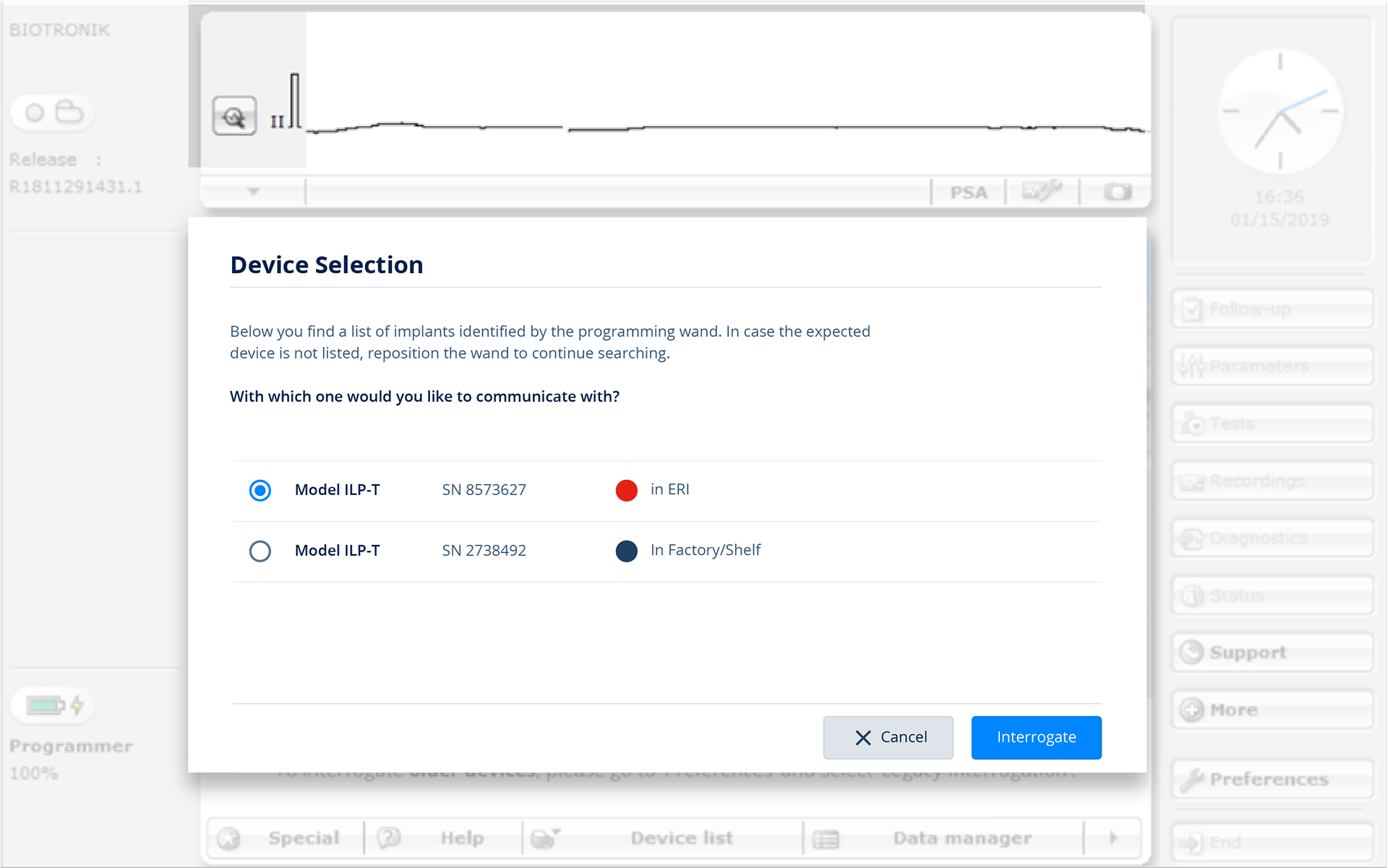Cancel the Device Selection dialog

point(888,737)
